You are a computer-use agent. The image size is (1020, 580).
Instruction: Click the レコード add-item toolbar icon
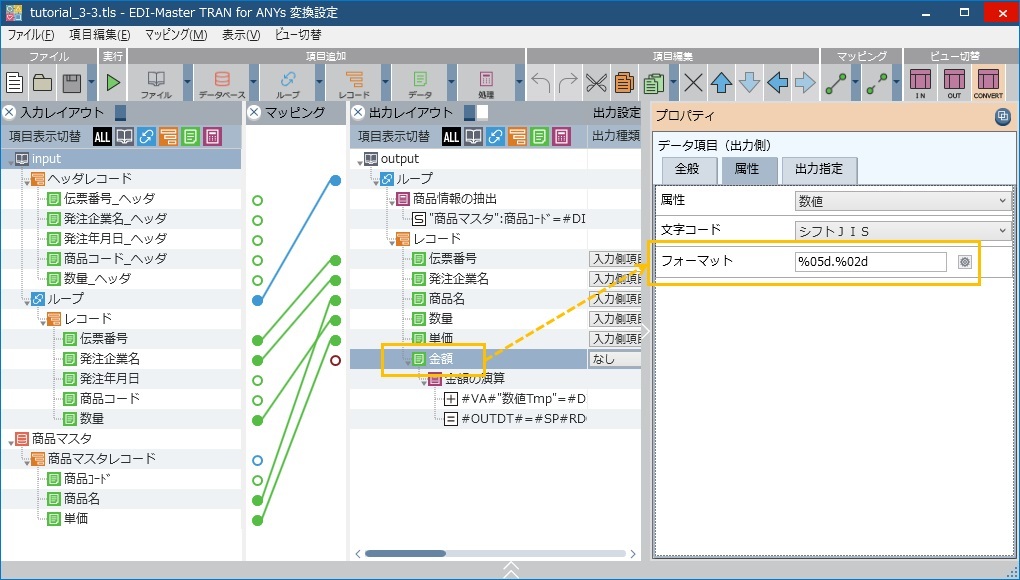coord(354,82)
